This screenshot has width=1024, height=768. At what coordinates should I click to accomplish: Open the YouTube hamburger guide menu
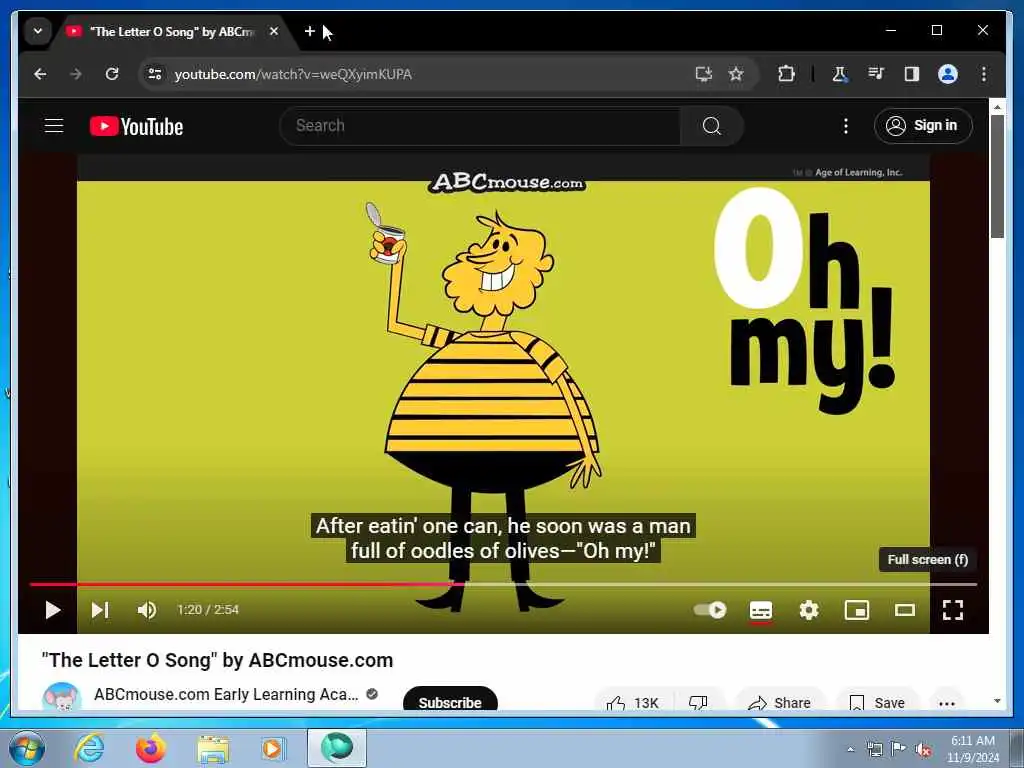click(54, 125)
